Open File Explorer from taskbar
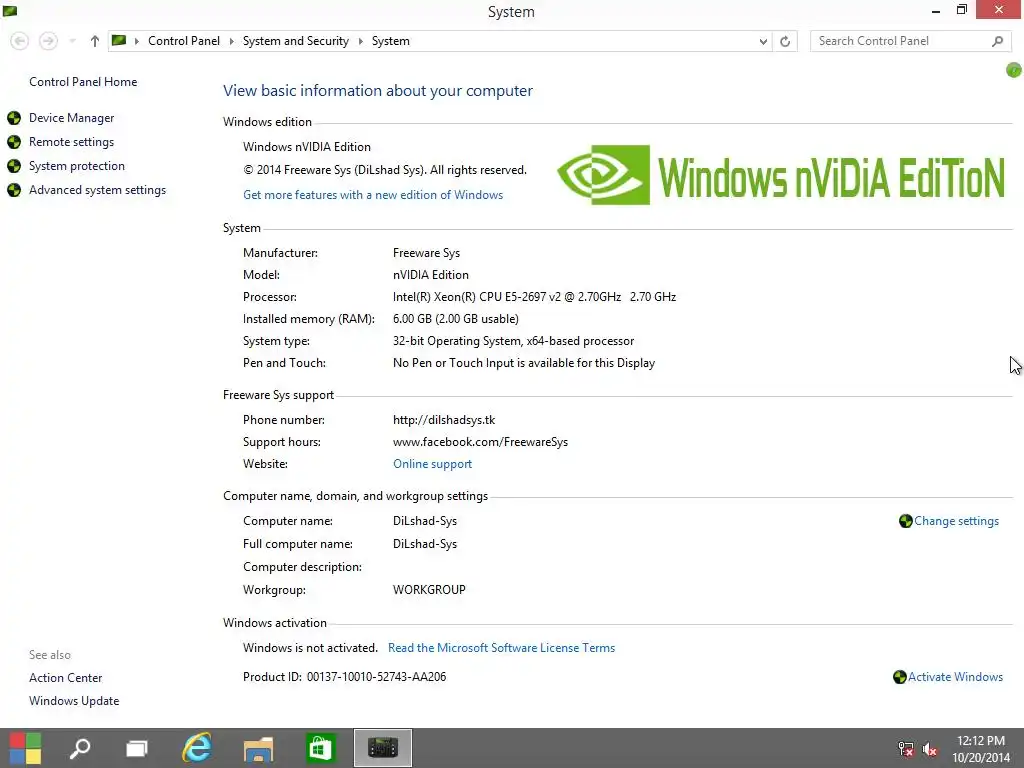 [x=259, y=748]
